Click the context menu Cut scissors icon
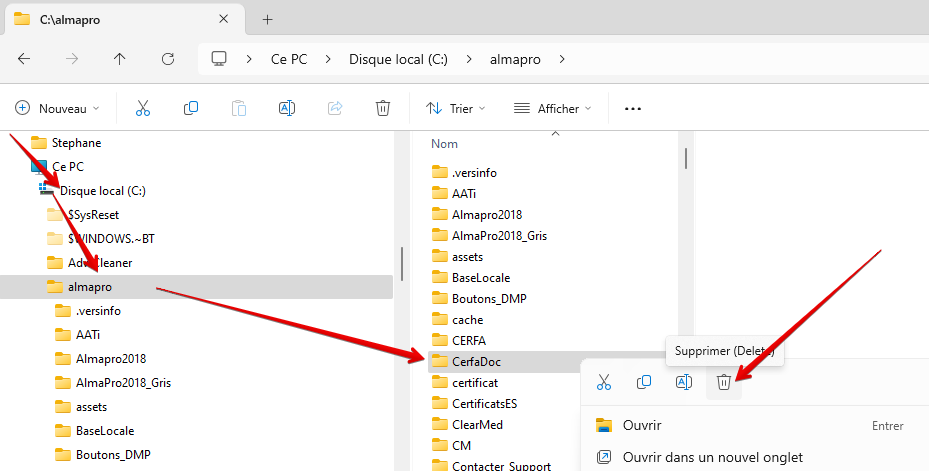 point(604,382)
